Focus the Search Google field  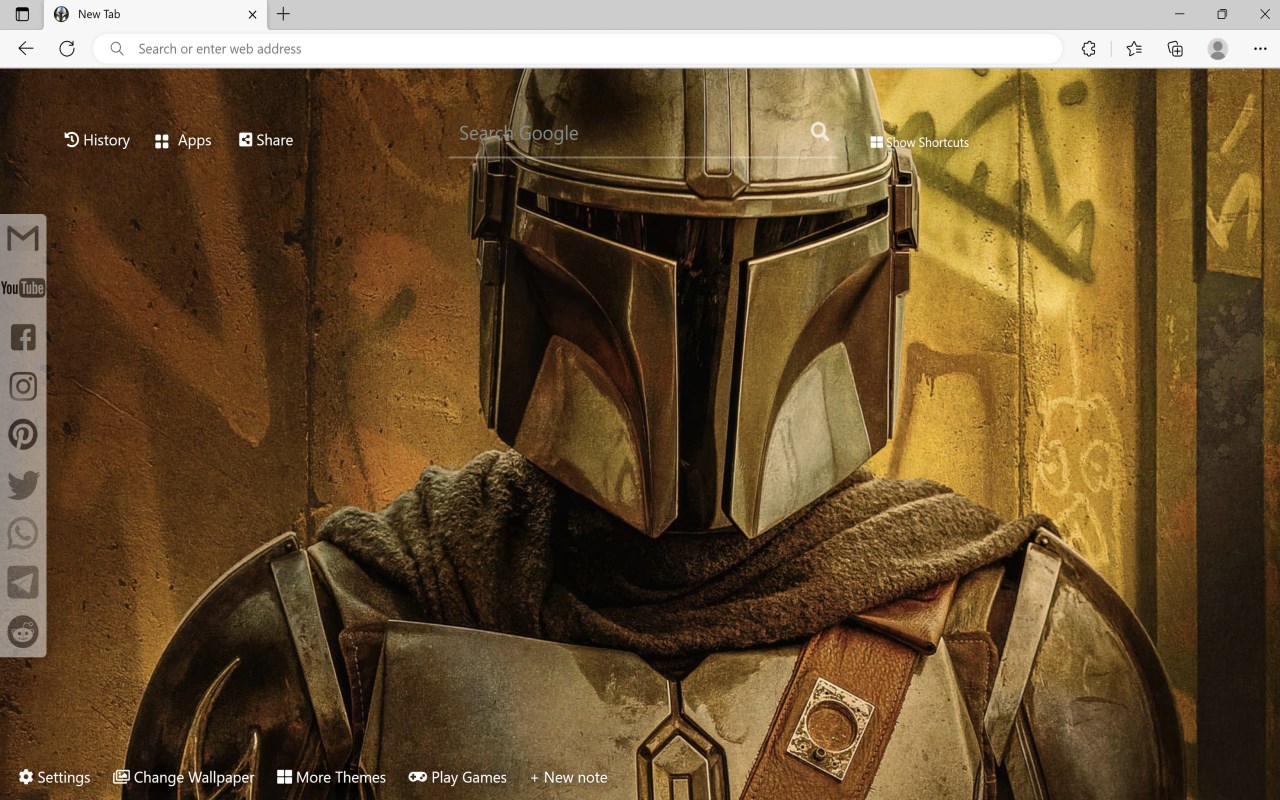[x=630, y=133]
